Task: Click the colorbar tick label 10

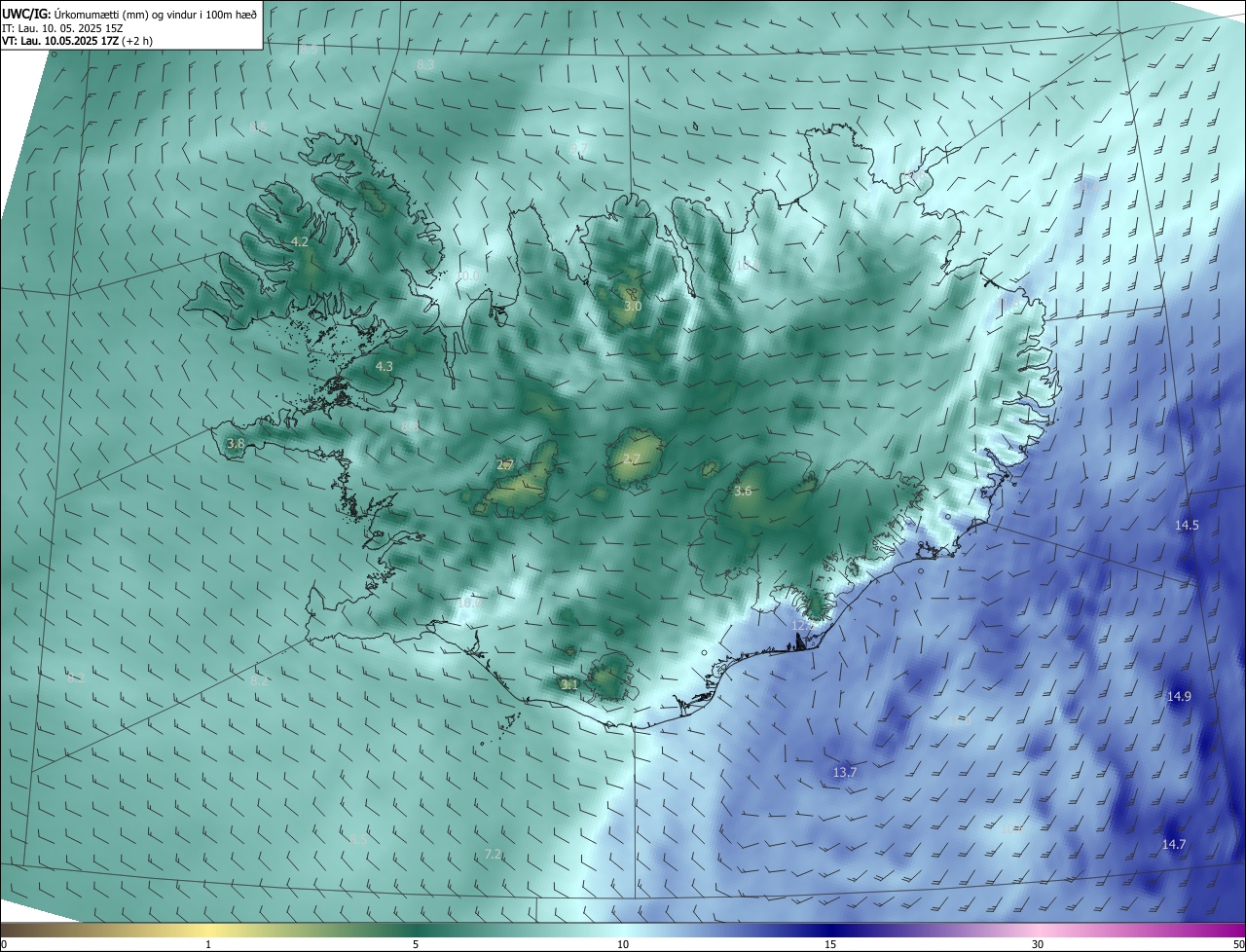Action: pyautogui.click(x=623, y=944)
